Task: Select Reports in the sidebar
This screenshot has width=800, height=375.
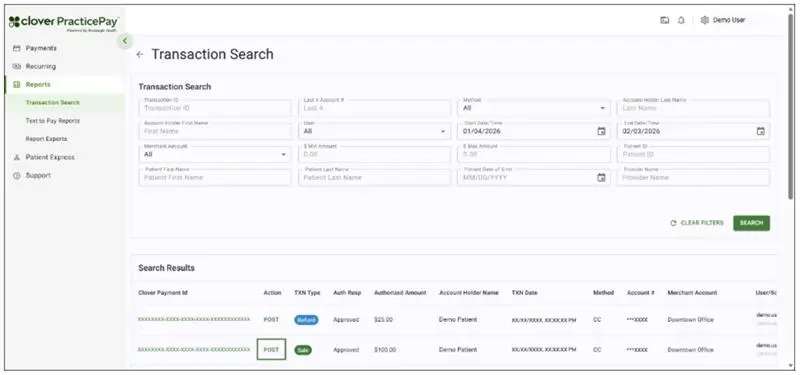Action: click(38, 85)
